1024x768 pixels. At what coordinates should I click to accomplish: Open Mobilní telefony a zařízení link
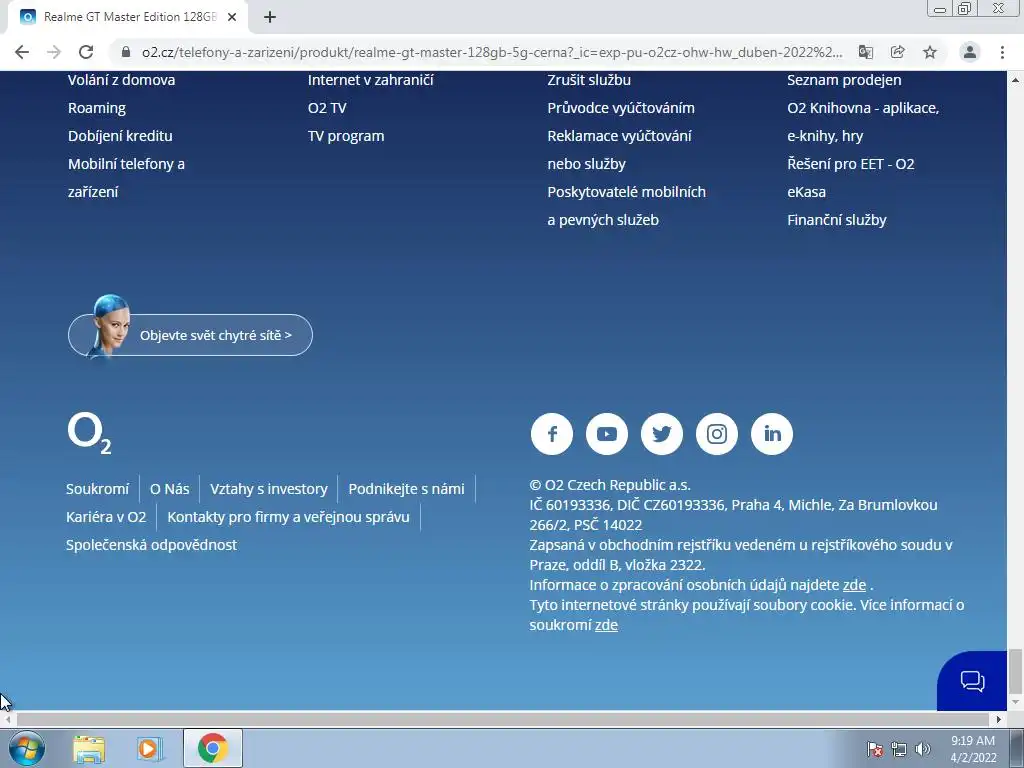coord(126,178)
